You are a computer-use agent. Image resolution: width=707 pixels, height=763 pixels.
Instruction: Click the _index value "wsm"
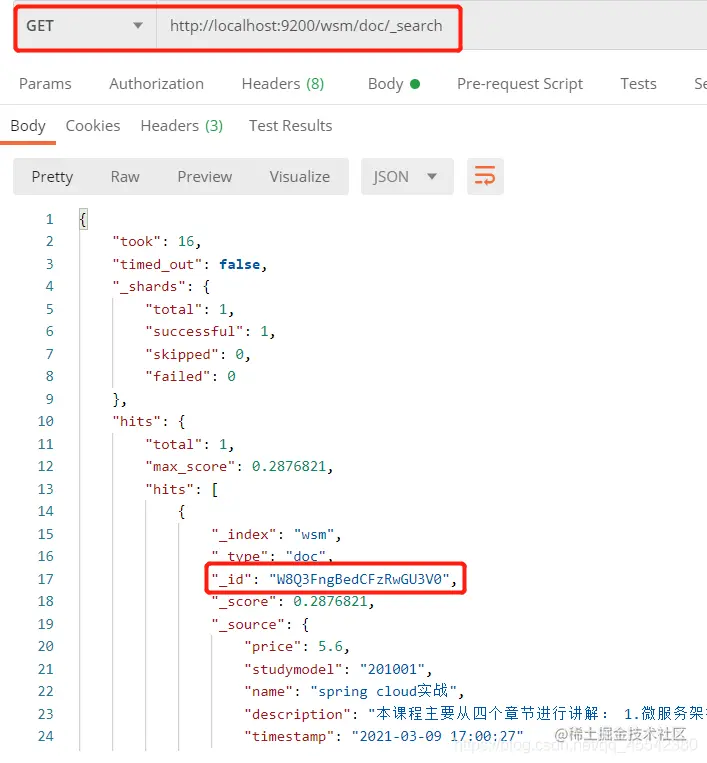[314, 534]
